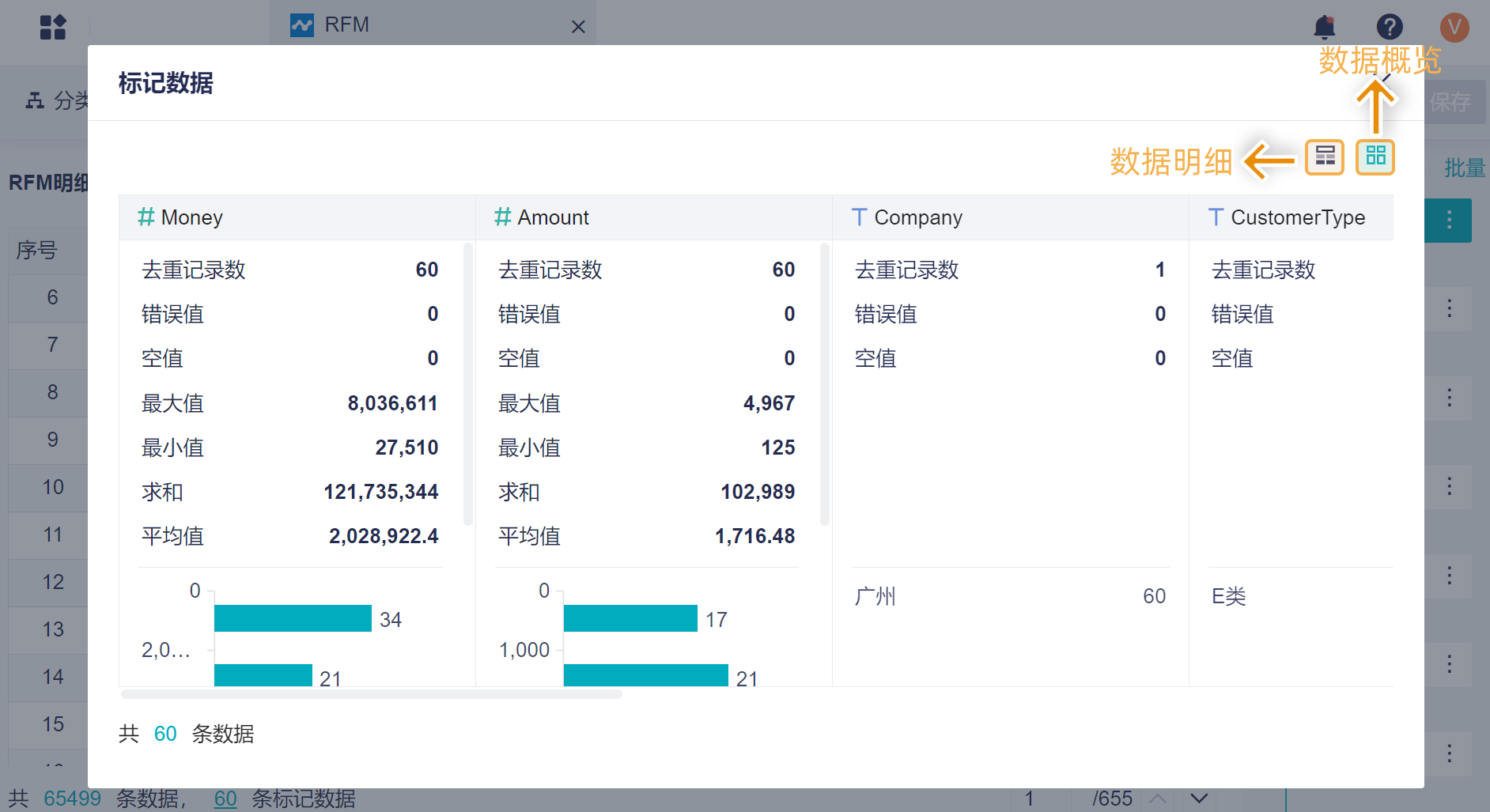The width and height of the screenshot is (1490, 812).
Task: Go to next page with down chevron
Action: [1199, 799]
